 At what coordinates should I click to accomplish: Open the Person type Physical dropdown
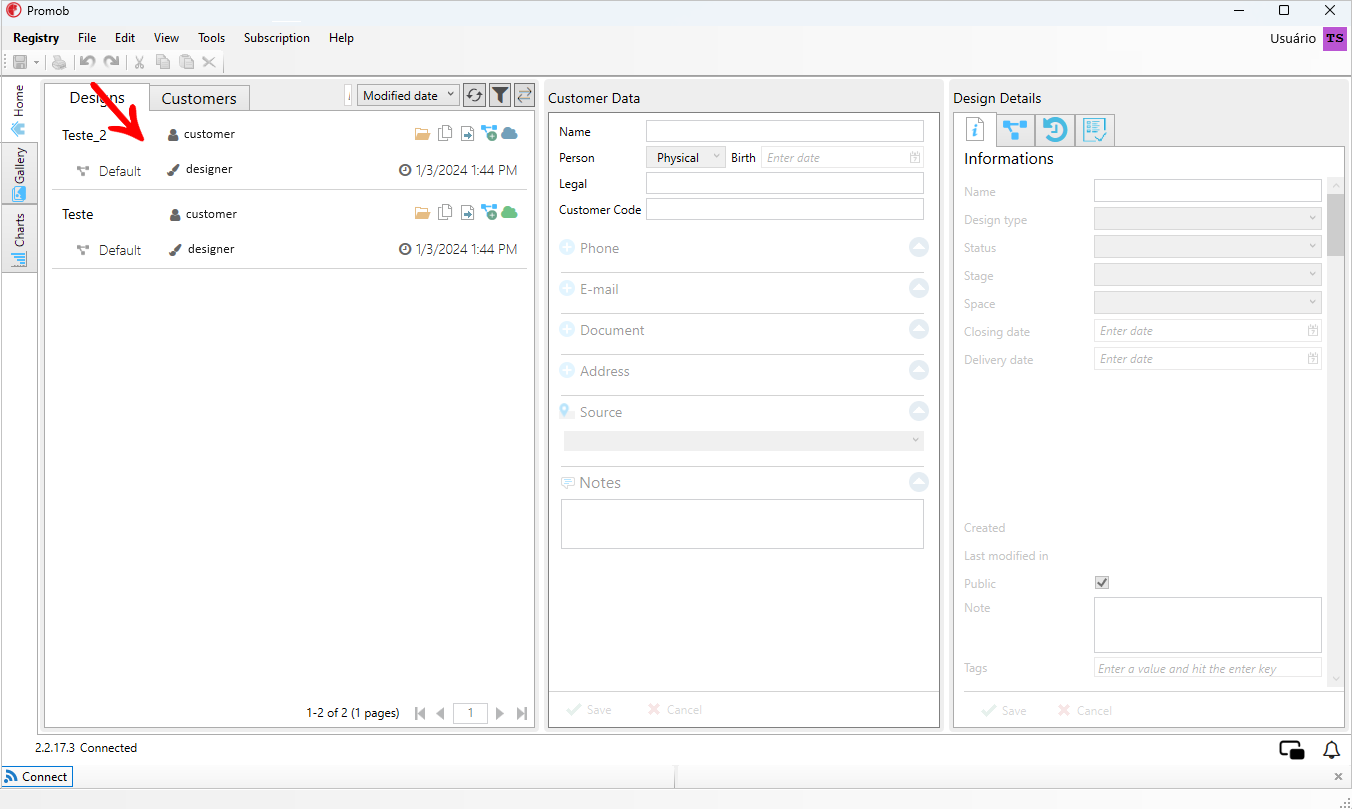pyautogui.click(x=686, y=158)
